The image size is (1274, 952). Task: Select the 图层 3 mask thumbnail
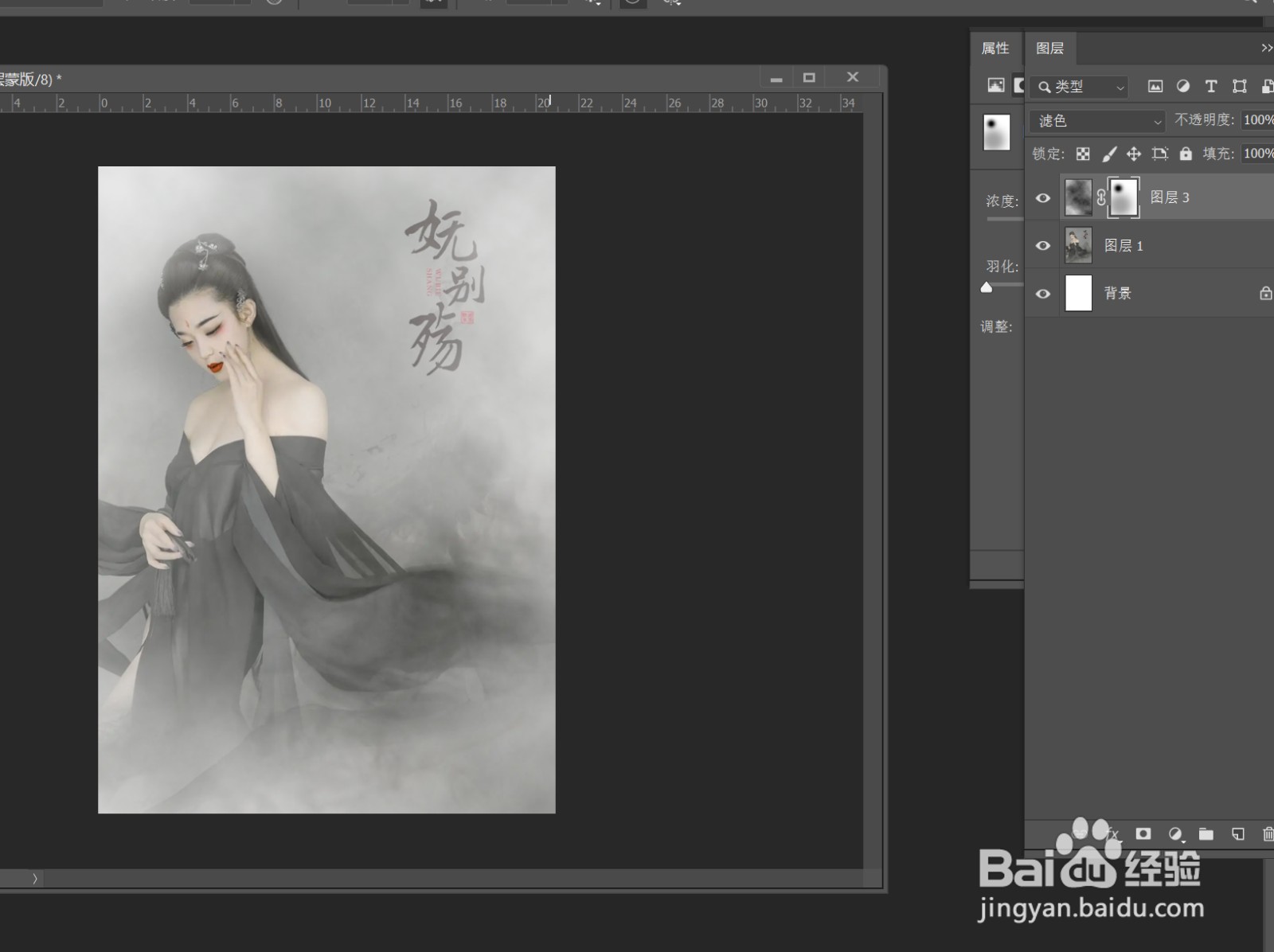[x=1124, y=197]
